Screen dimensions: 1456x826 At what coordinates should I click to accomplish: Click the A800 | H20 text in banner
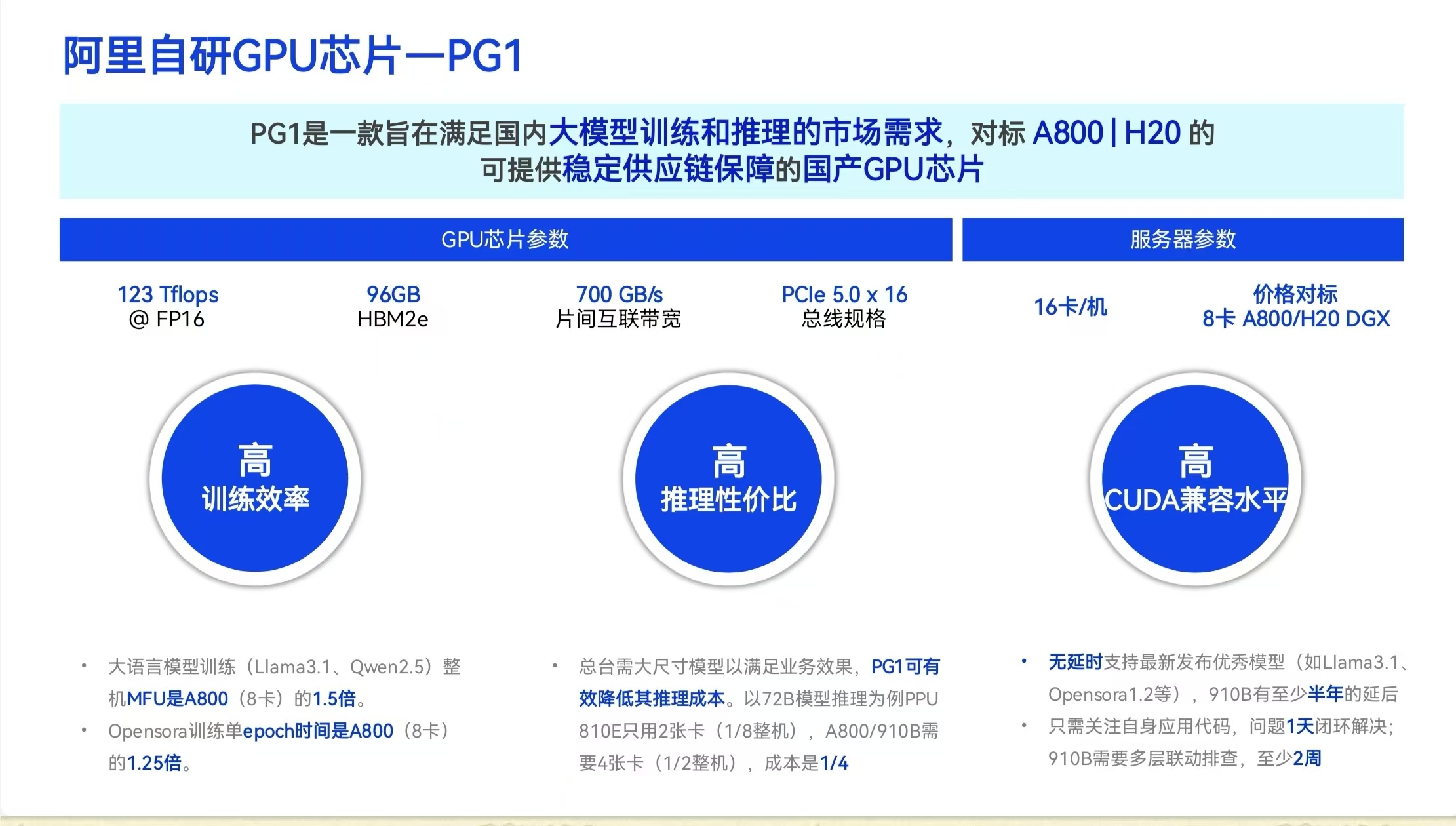click(1107, 132)
